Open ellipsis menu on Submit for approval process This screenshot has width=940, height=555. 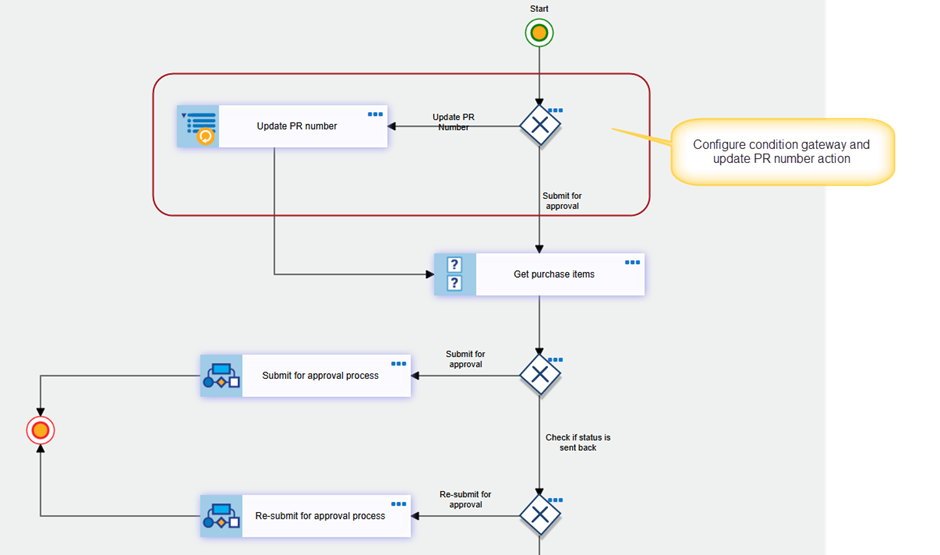pyautogui.click(x=399, y=363)
